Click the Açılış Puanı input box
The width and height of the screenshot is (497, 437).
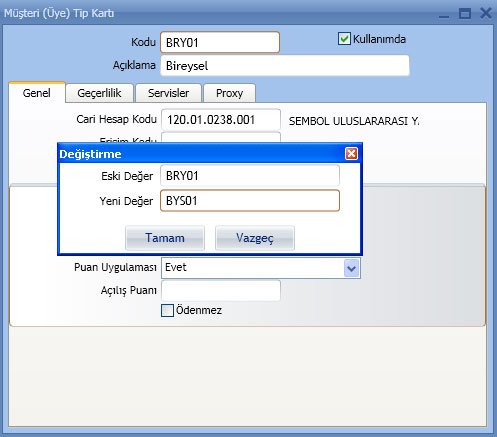221,291
